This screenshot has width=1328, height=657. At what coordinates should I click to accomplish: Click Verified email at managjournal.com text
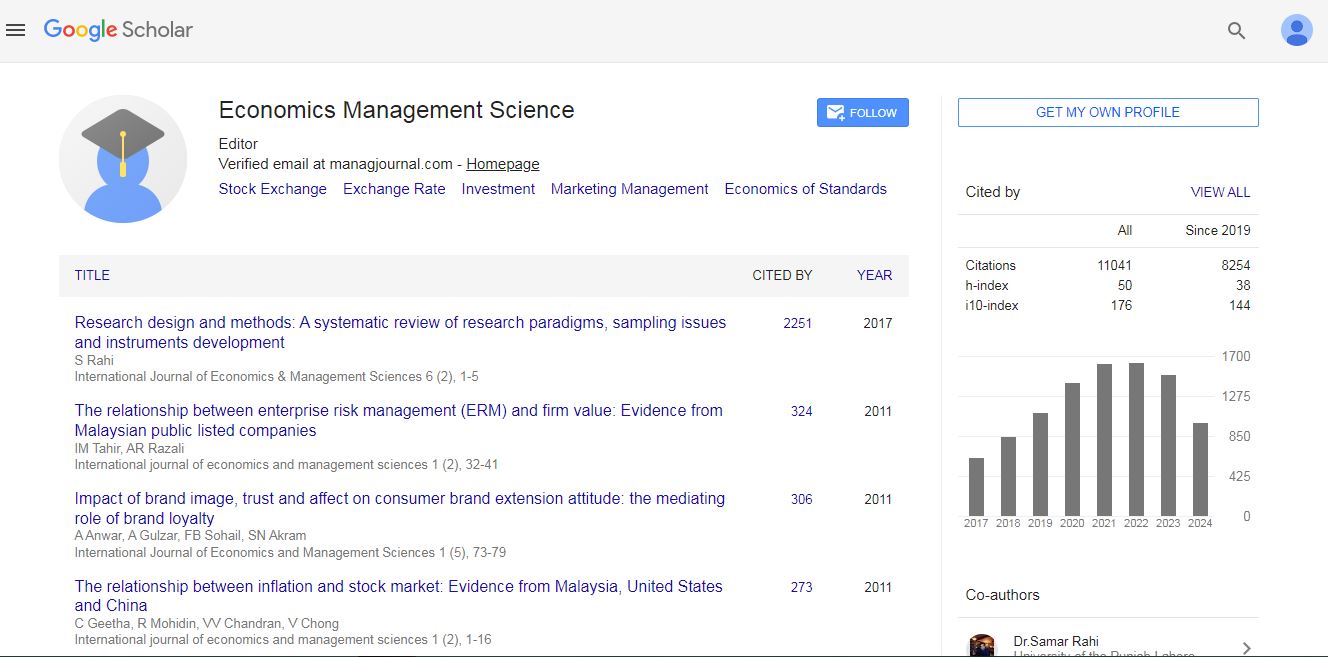(337, 164)
